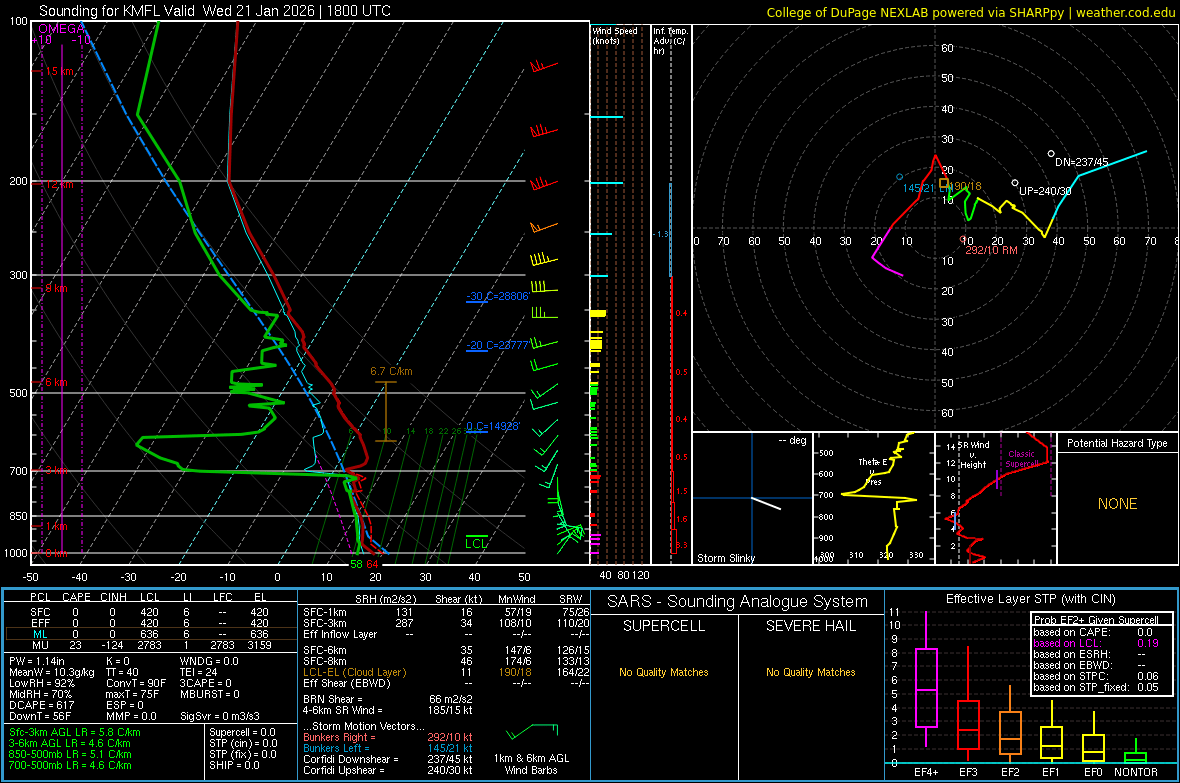
Task: Click the Effective Layer STP (with CIN) title
Action: (1030, 599)
